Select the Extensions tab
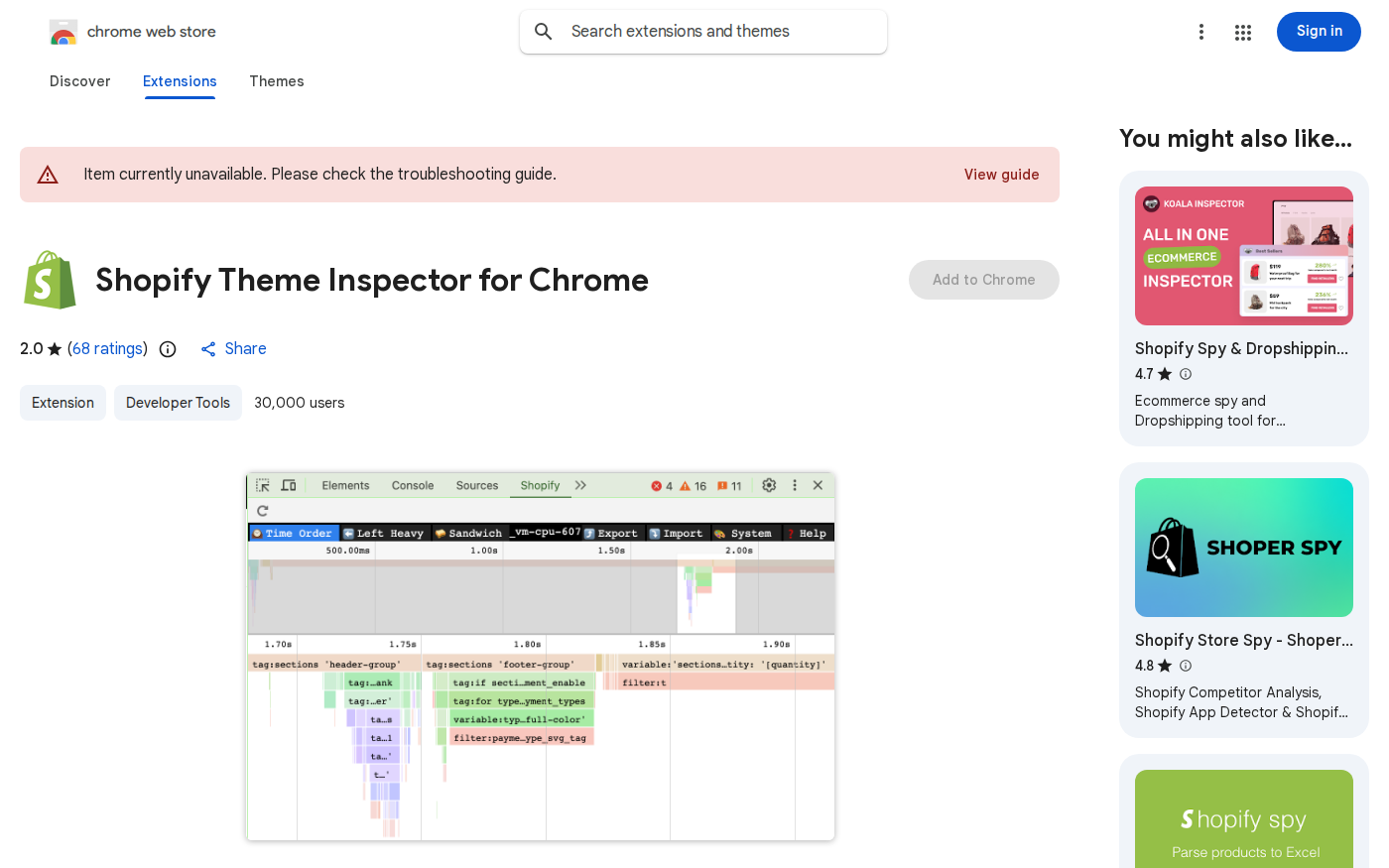This screenshot has width=1389, height=868. click(x=180, y=81)
